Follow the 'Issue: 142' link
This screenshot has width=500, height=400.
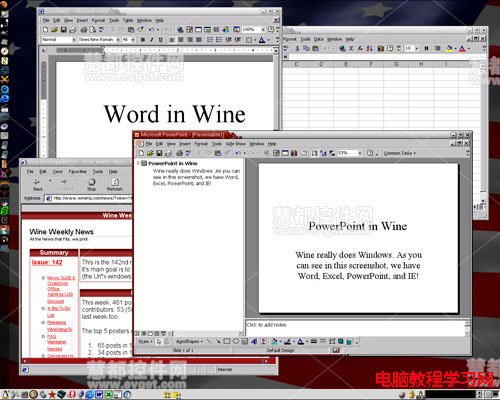coord(47,262)
